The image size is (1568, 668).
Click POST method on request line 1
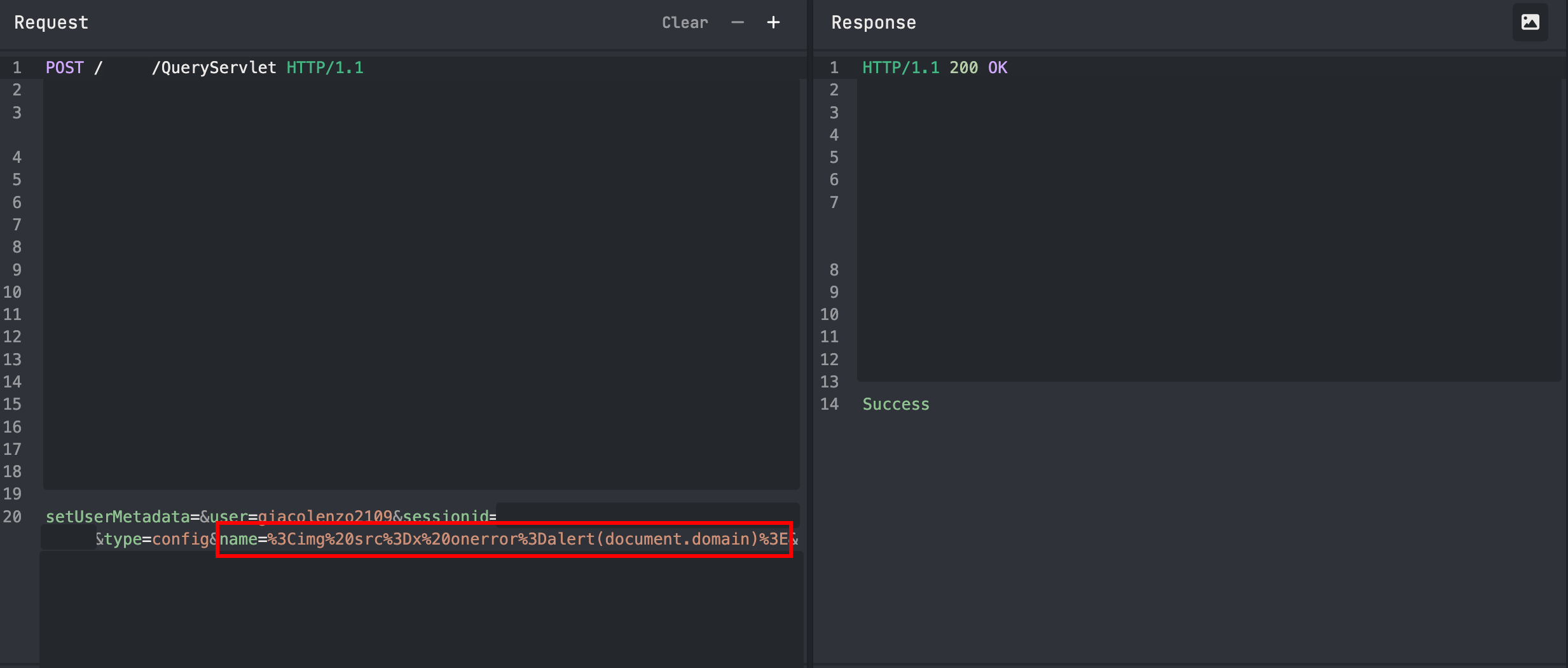[x=65, y=67]
